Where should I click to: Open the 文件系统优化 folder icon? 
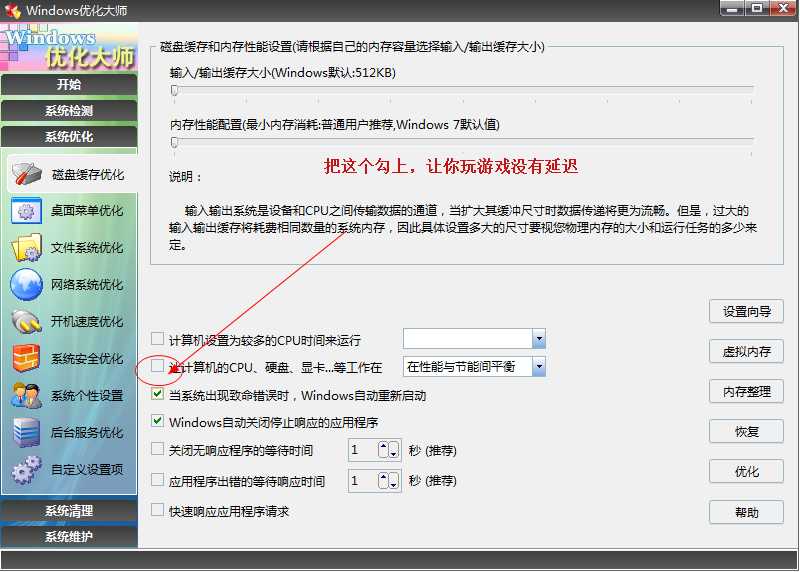click(x=26, y=248)
